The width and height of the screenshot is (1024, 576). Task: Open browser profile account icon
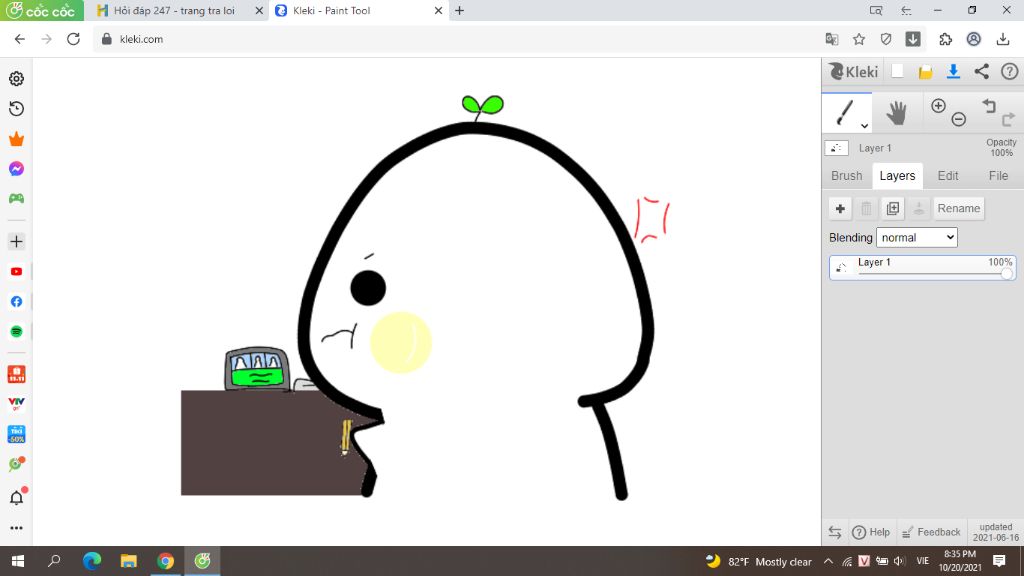pos(974,39)
